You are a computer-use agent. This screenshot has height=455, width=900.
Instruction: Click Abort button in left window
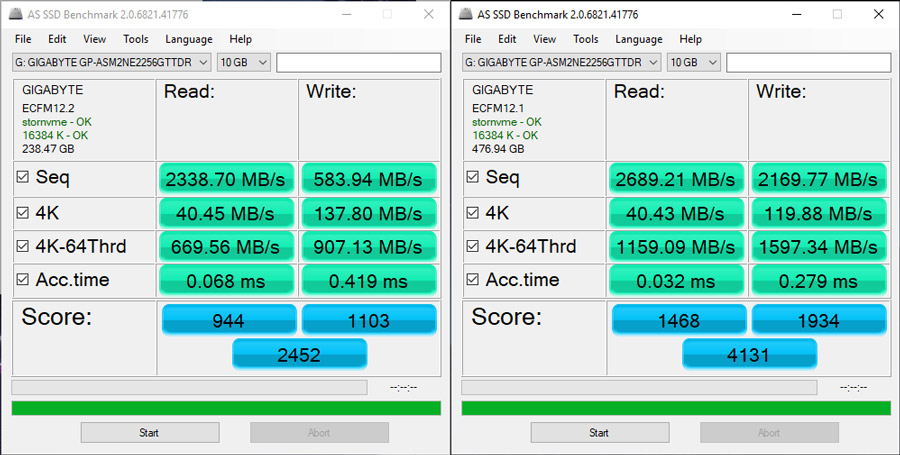pos(319,433)
